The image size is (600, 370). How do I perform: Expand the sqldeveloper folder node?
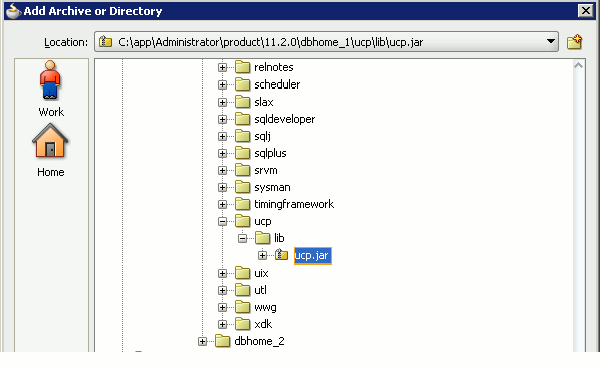point(222,119)
